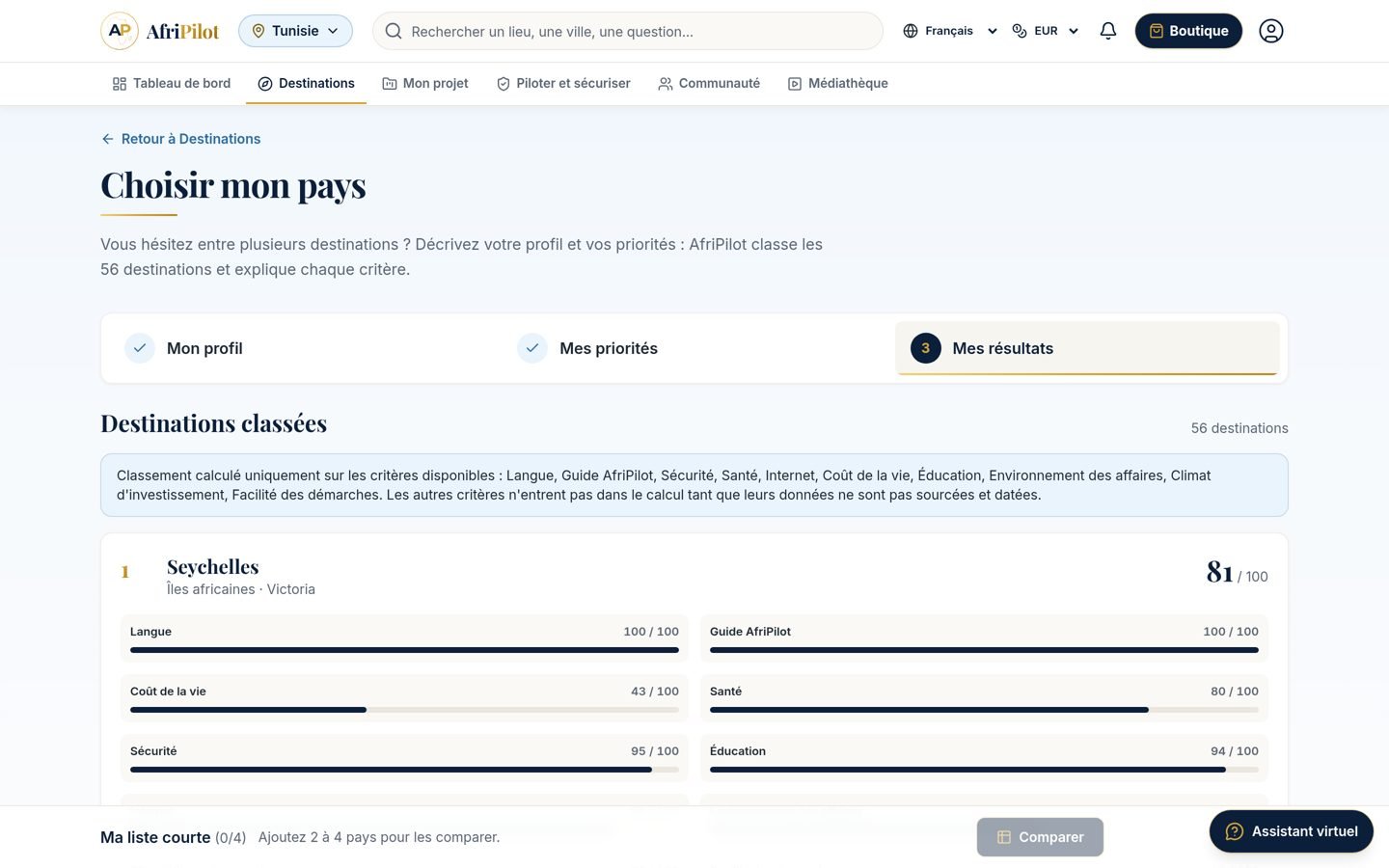The image size is (1389, 868).
Task: Click the Santé 80 / 100 score value
Action: pos(1235,692)
